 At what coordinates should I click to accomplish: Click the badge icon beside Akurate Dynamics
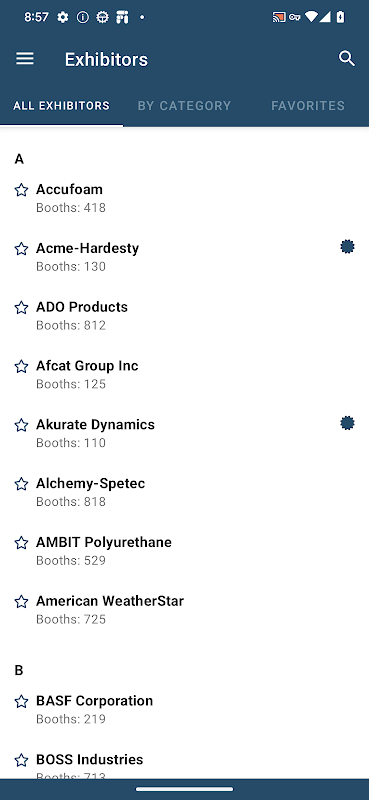pos(348,423)
